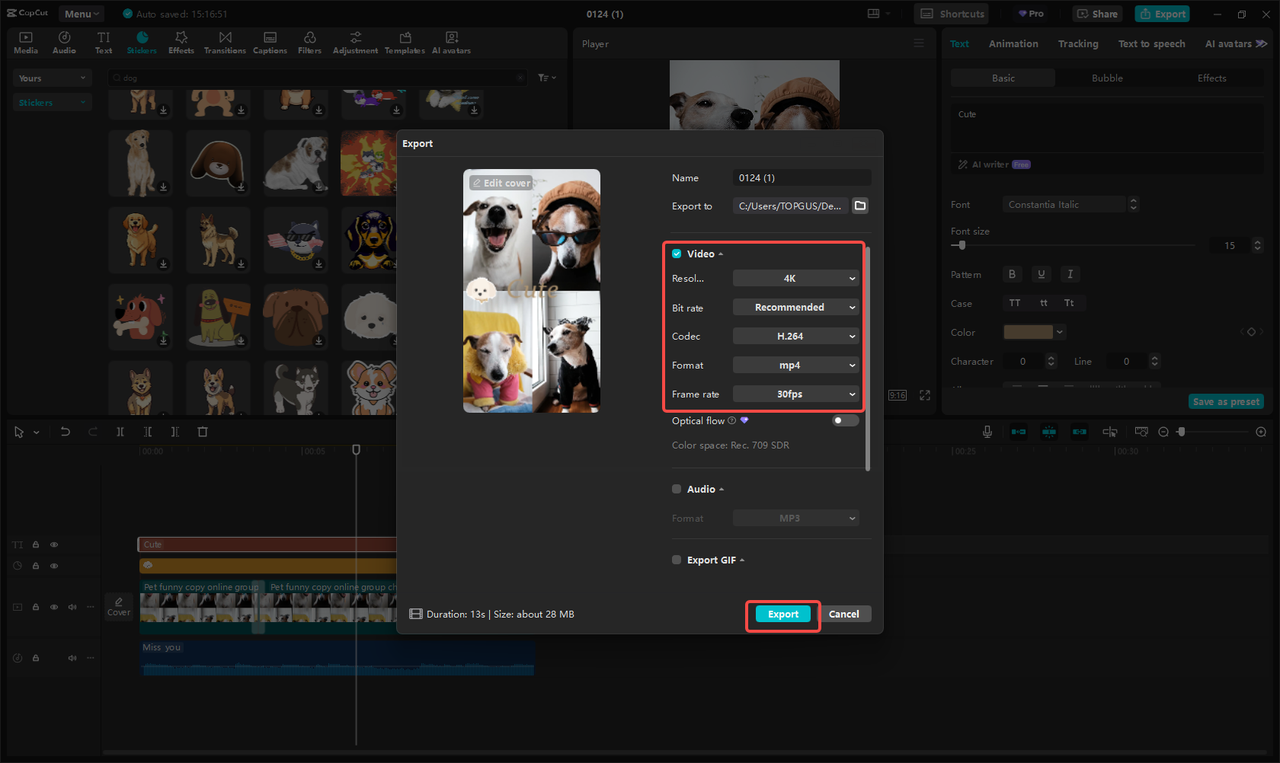Open the Codec dropdown showing H.264
Screen dimensions: 1280x763
(x=795, y=335)
